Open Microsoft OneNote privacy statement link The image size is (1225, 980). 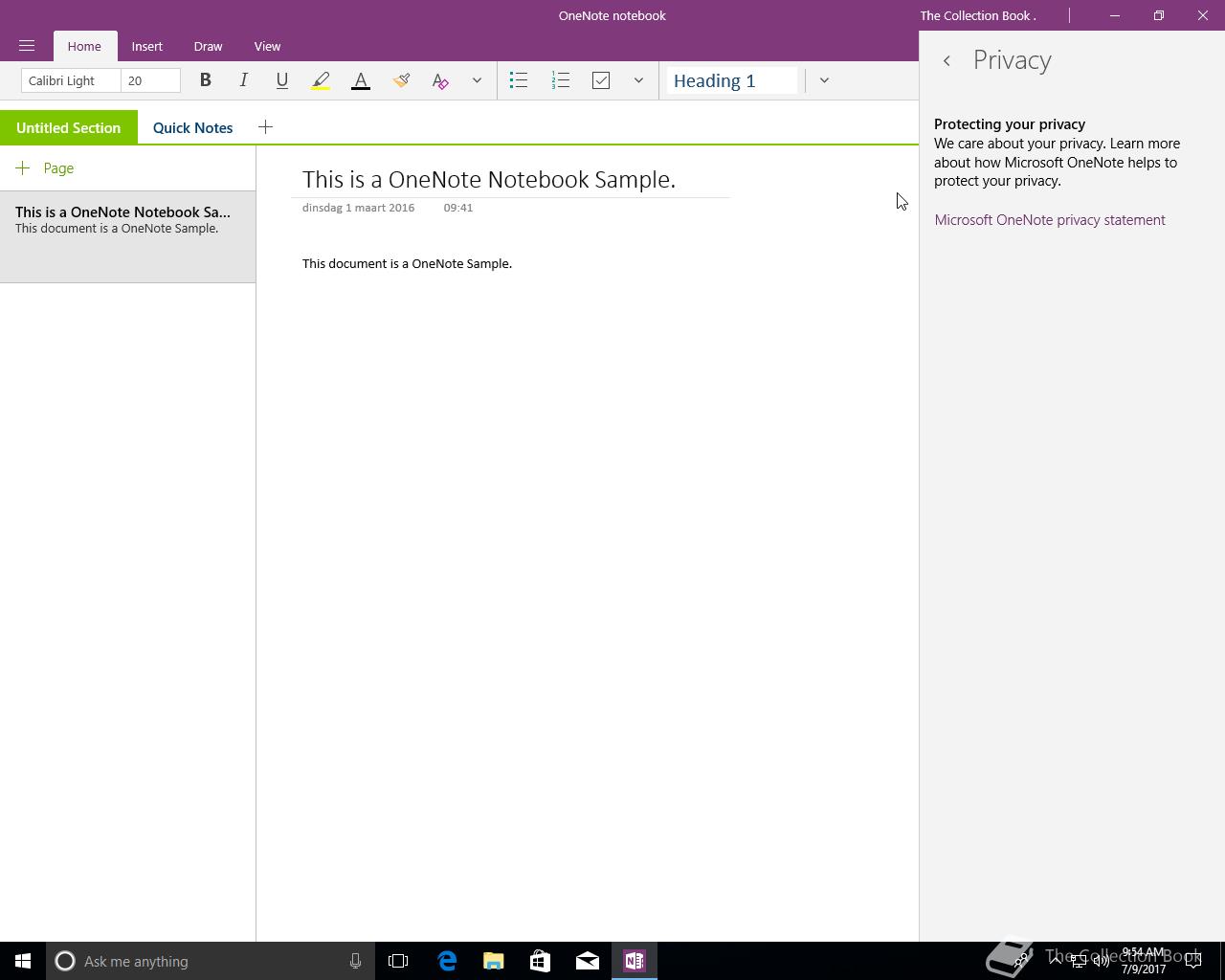[1050, 220]
